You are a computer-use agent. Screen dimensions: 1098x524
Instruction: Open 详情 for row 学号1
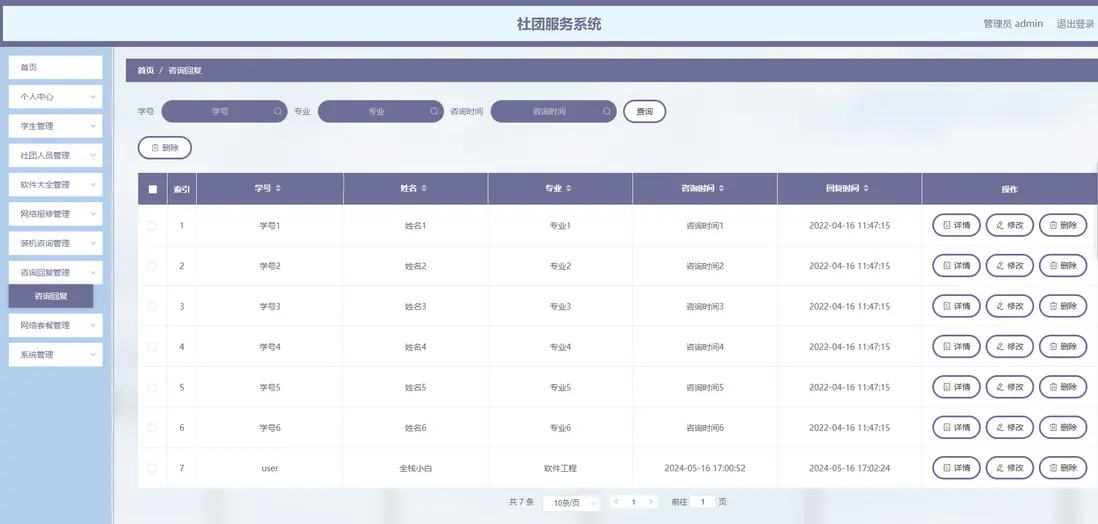956,226
